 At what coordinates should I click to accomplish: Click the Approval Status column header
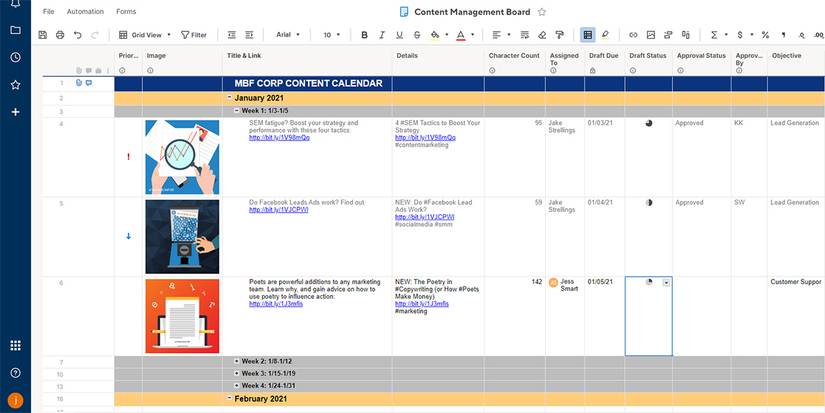[x=701, y=56]
